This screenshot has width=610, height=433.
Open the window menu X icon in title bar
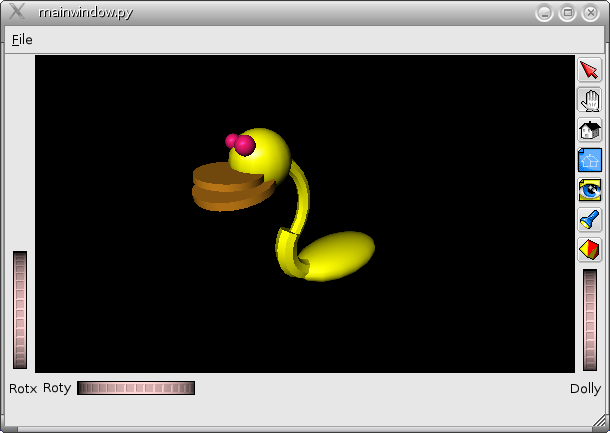16,13
